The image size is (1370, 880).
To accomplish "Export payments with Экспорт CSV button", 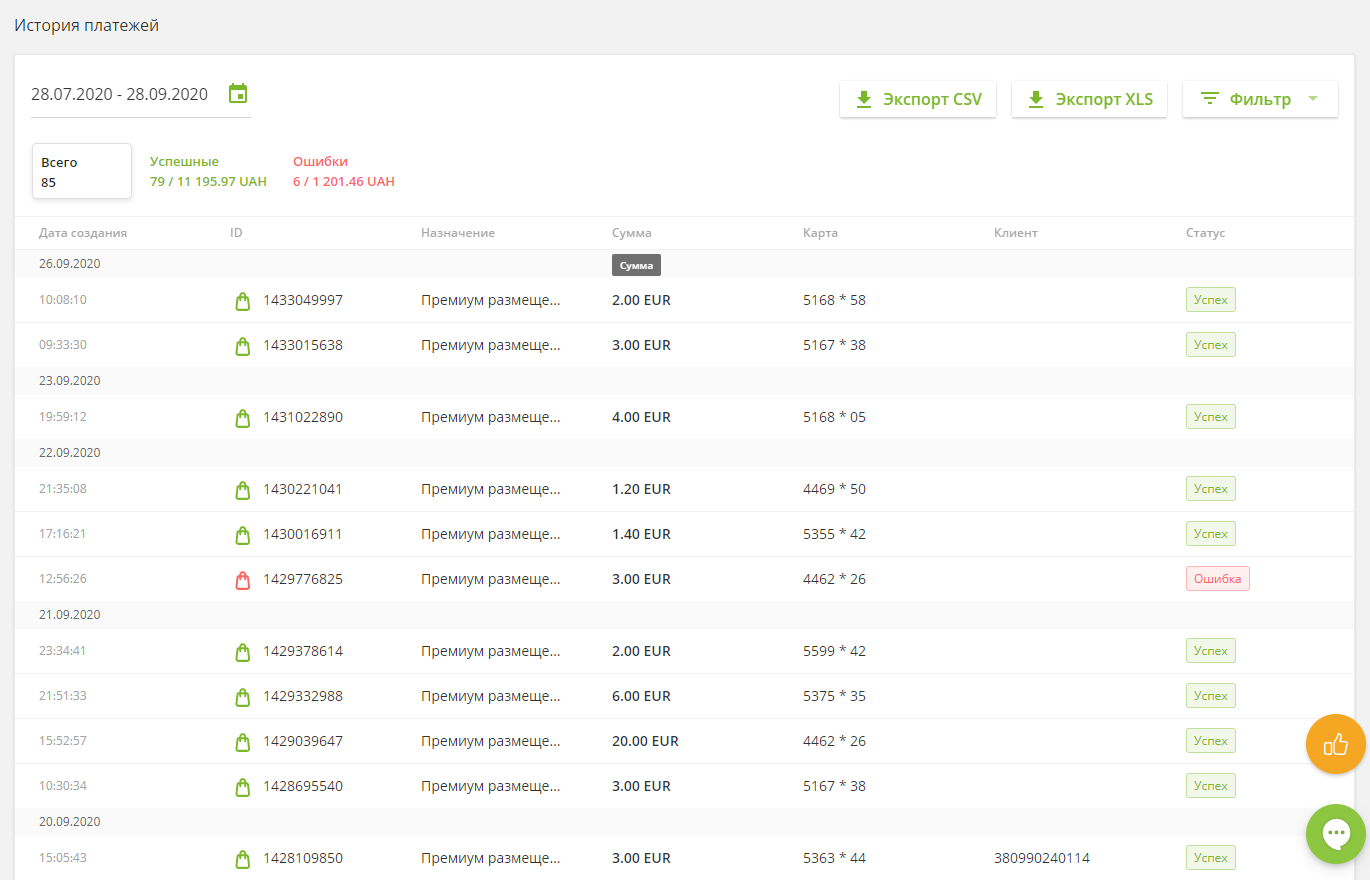I will [918, 99].
